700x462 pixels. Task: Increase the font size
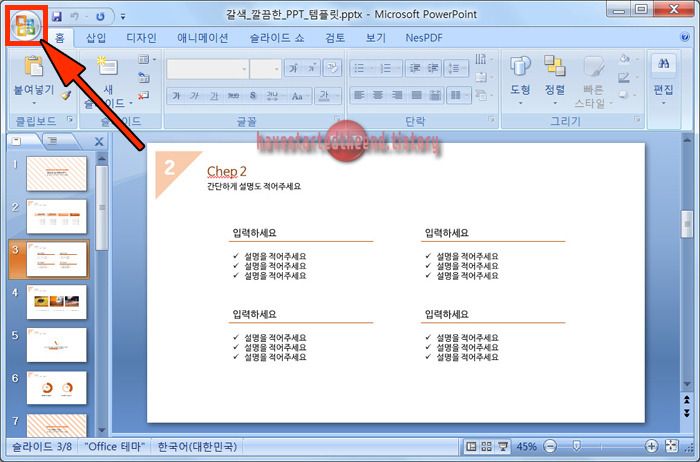(x=293, y=68)
